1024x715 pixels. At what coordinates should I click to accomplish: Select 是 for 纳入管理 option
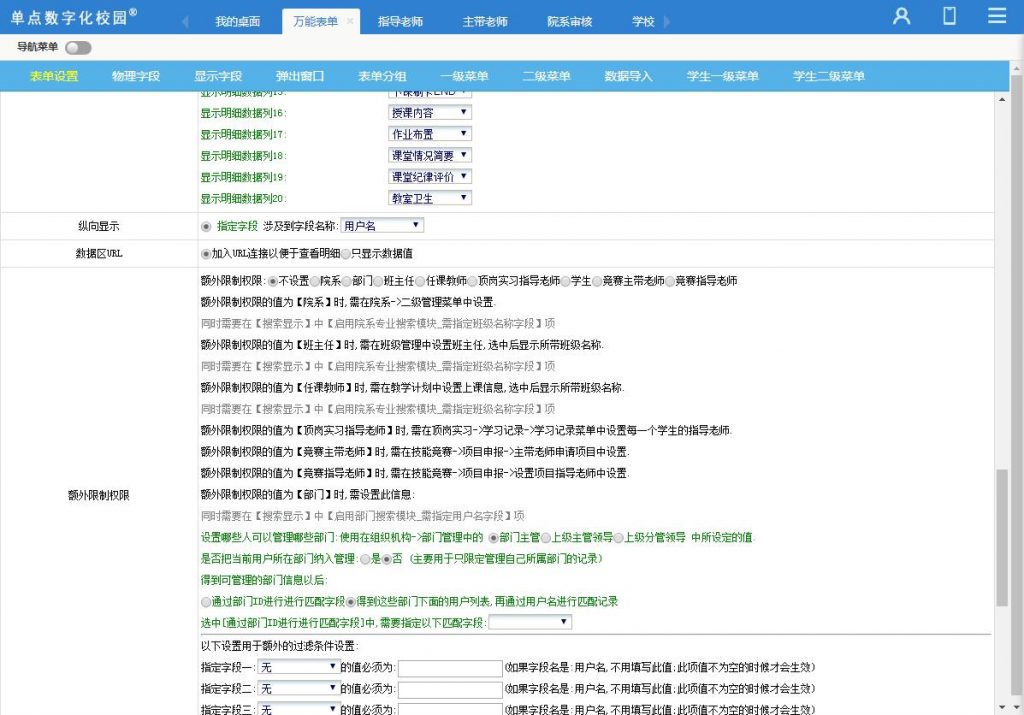pos(365,560)
